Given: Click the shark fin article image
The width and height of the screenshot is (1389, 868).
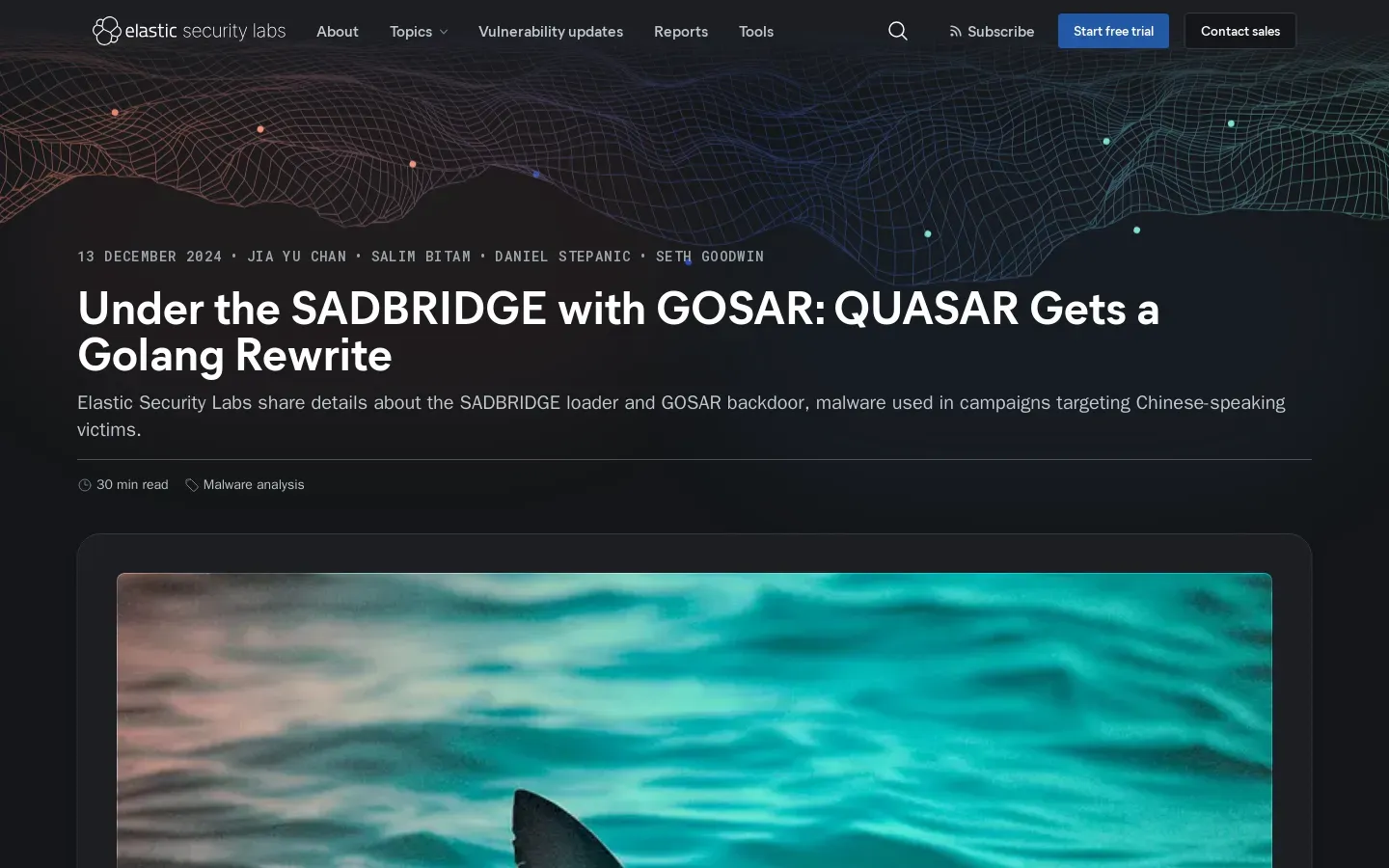Looking at the screenshot, I should point(694,720).
